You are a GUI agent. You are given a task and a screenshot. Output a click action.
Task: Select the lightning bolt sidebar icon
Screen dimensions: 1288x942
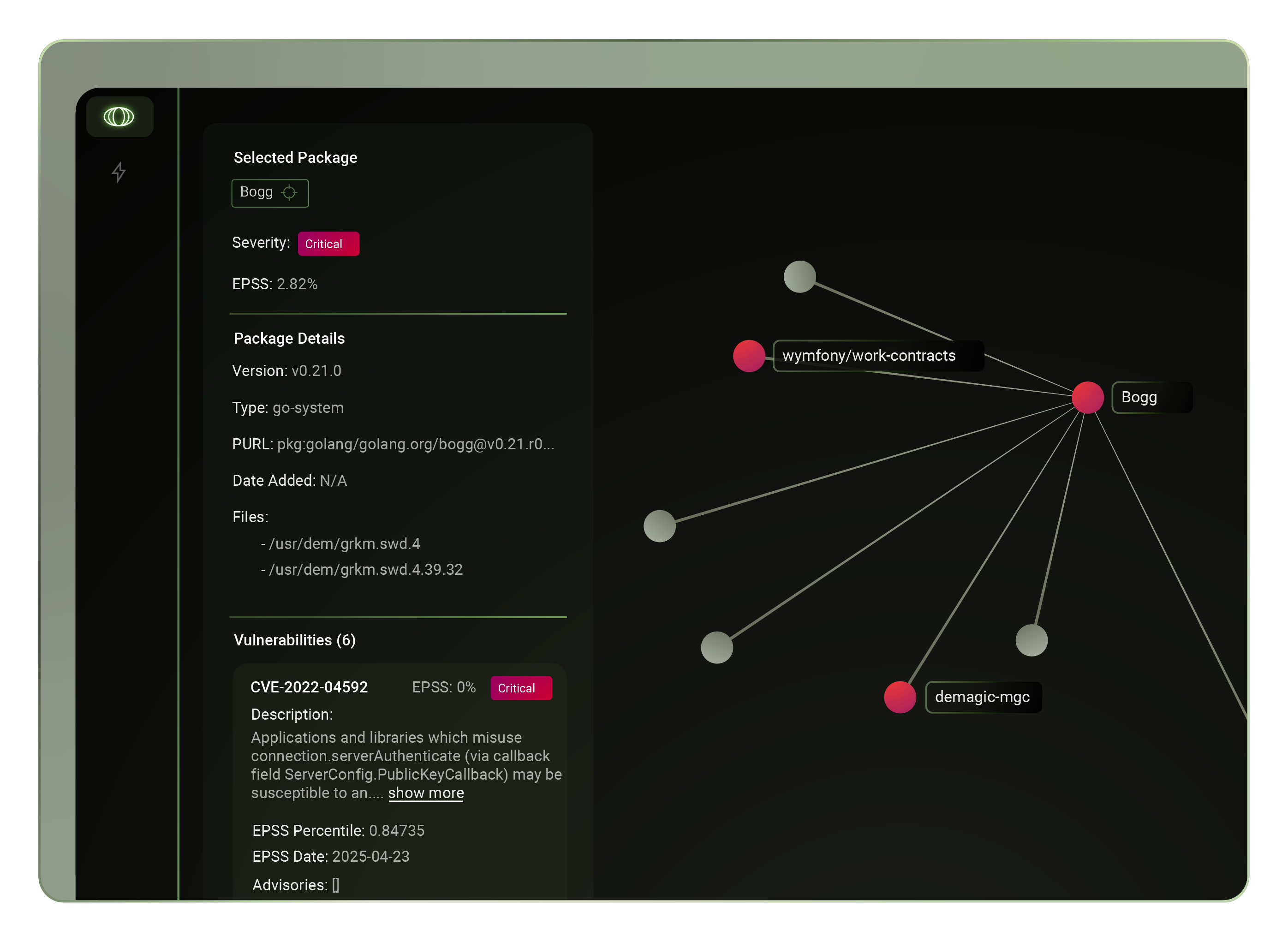(x=119, y=172)
